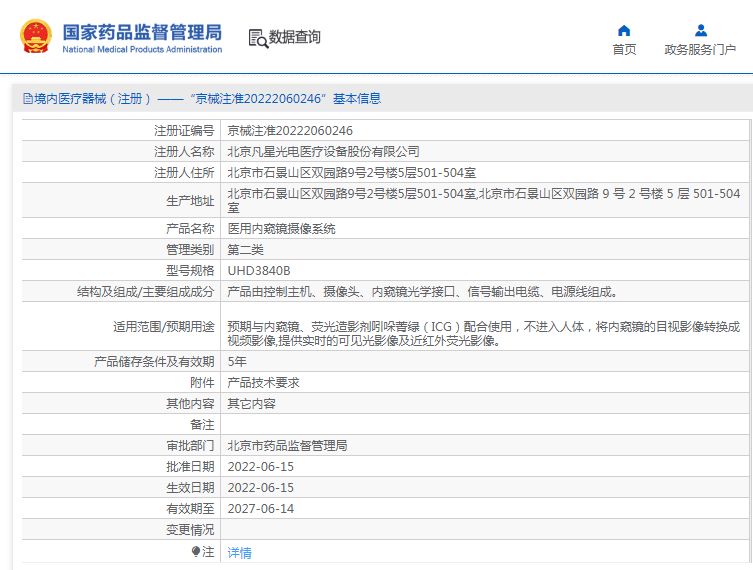
Task: Open 政务服务门户 user icon
Action: click(x=701, y=31)
